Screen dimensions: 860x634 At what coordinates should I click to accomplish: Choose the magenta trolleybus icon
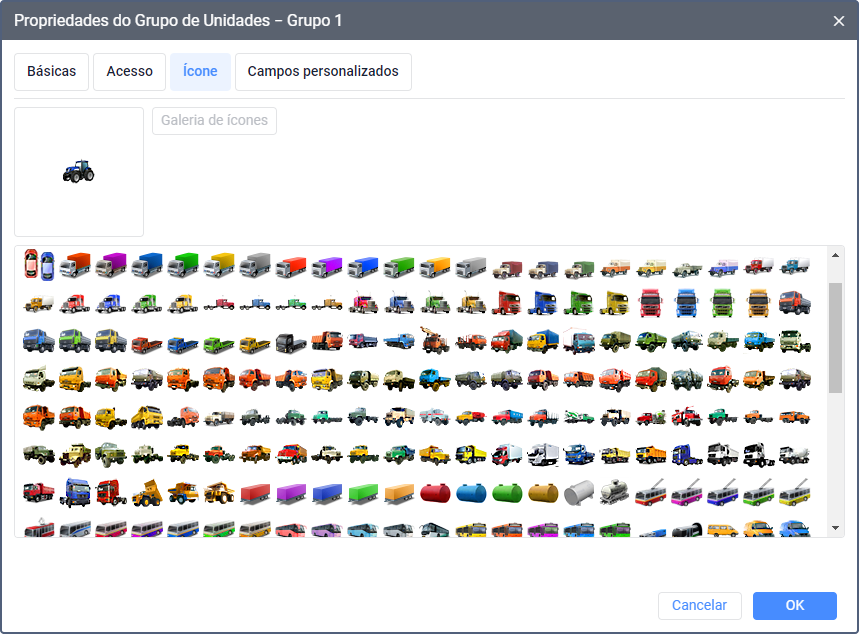point(687,492)
